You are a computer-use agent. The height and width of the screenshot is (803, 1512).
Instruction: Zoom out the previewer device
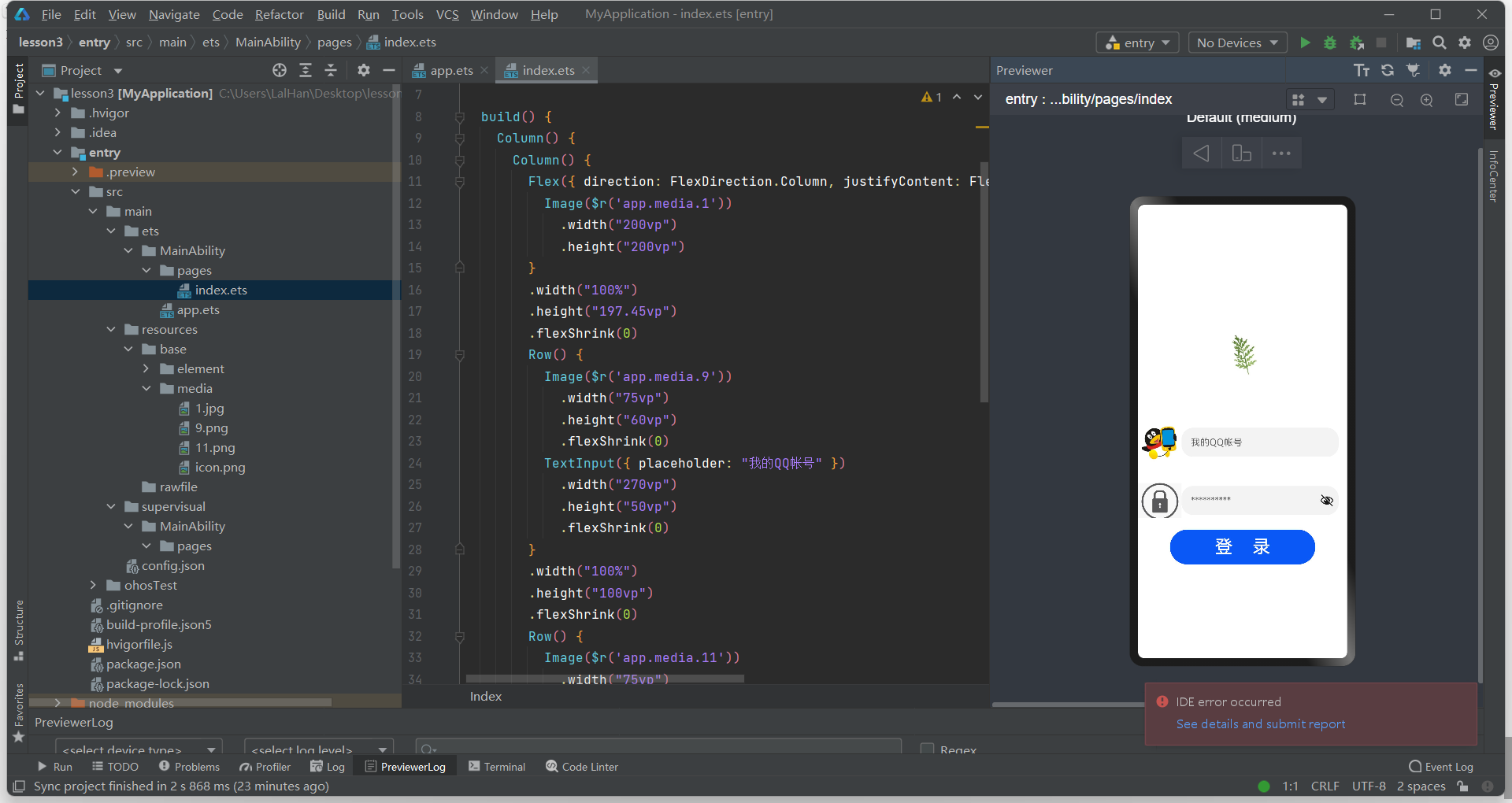(1397, 100)
